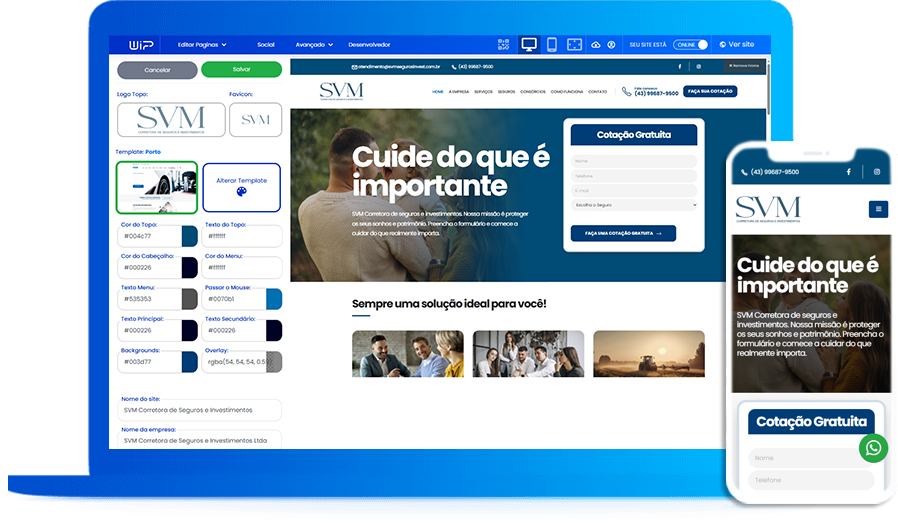The height and width of the screenshot is (523, 898).
Task: Toggle fullscreen preview icon
Action: 574,45
